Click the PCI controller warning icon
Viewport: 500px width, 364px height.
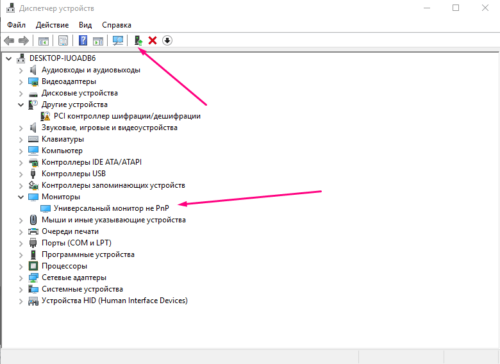(45, 116)
